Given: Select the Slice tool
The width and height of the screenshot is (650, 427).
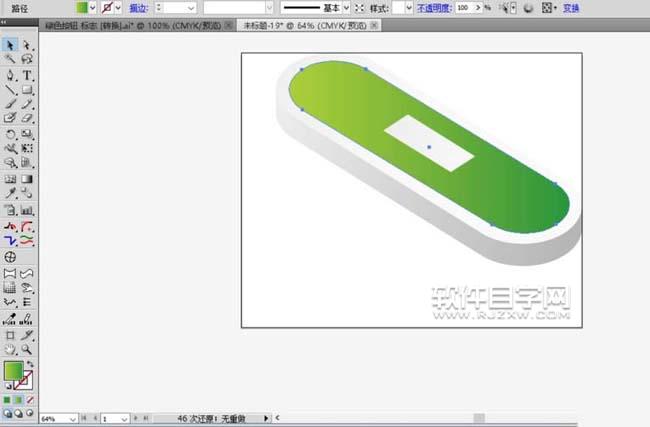Looking at the screenshot, I should tap(27, 335).
